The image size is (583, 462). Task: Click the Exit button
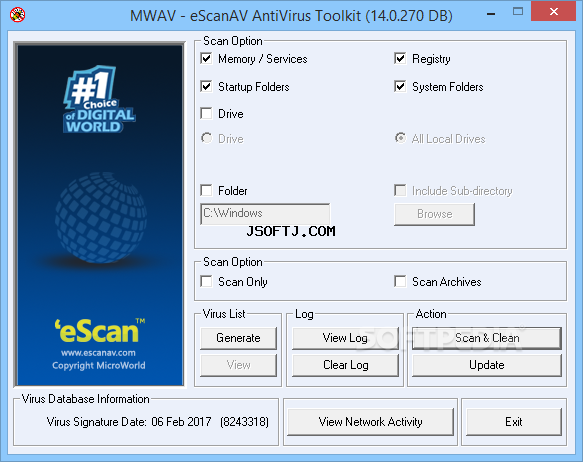(513, 422)
